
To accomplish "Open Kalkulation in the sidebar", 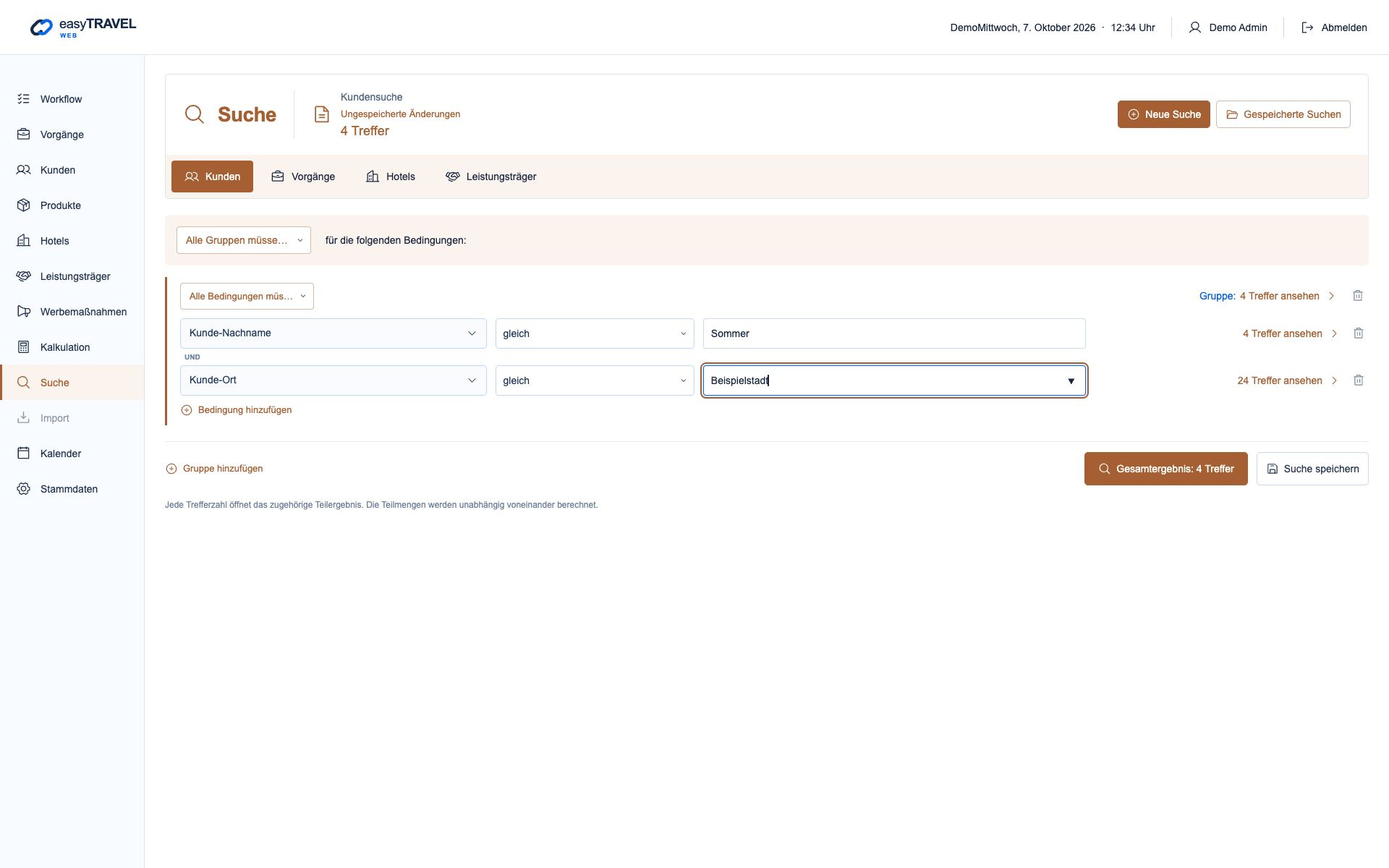I will 72,347.
